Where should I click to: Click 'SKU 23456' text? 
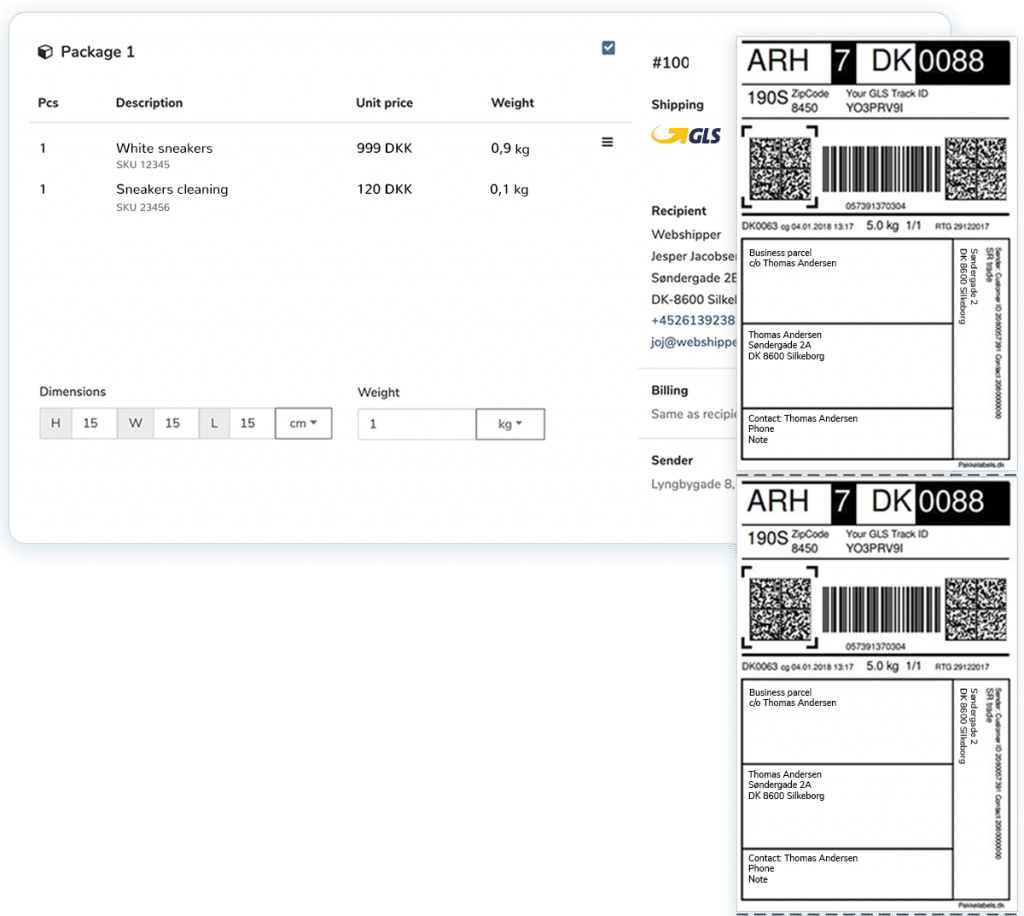click(x=143, y=207)
